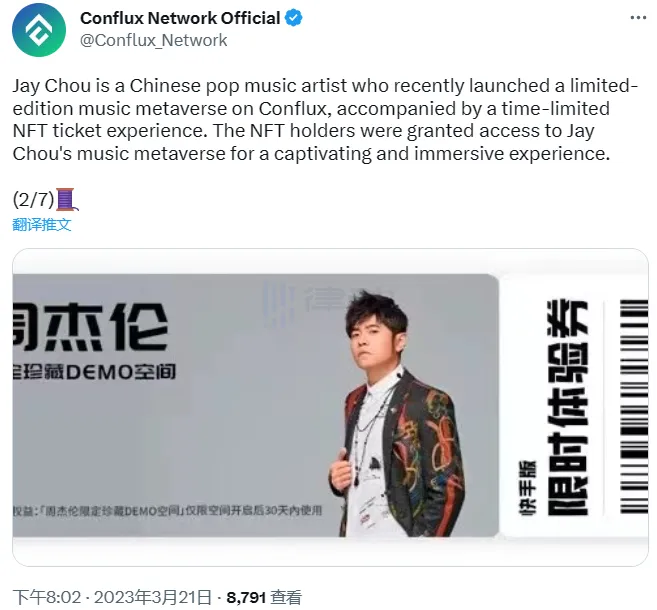The height and width of the screenshot is (610, 657).
Task: Open the three-dot more options menu
Action: pyautogui.click(x=638, y=18)
